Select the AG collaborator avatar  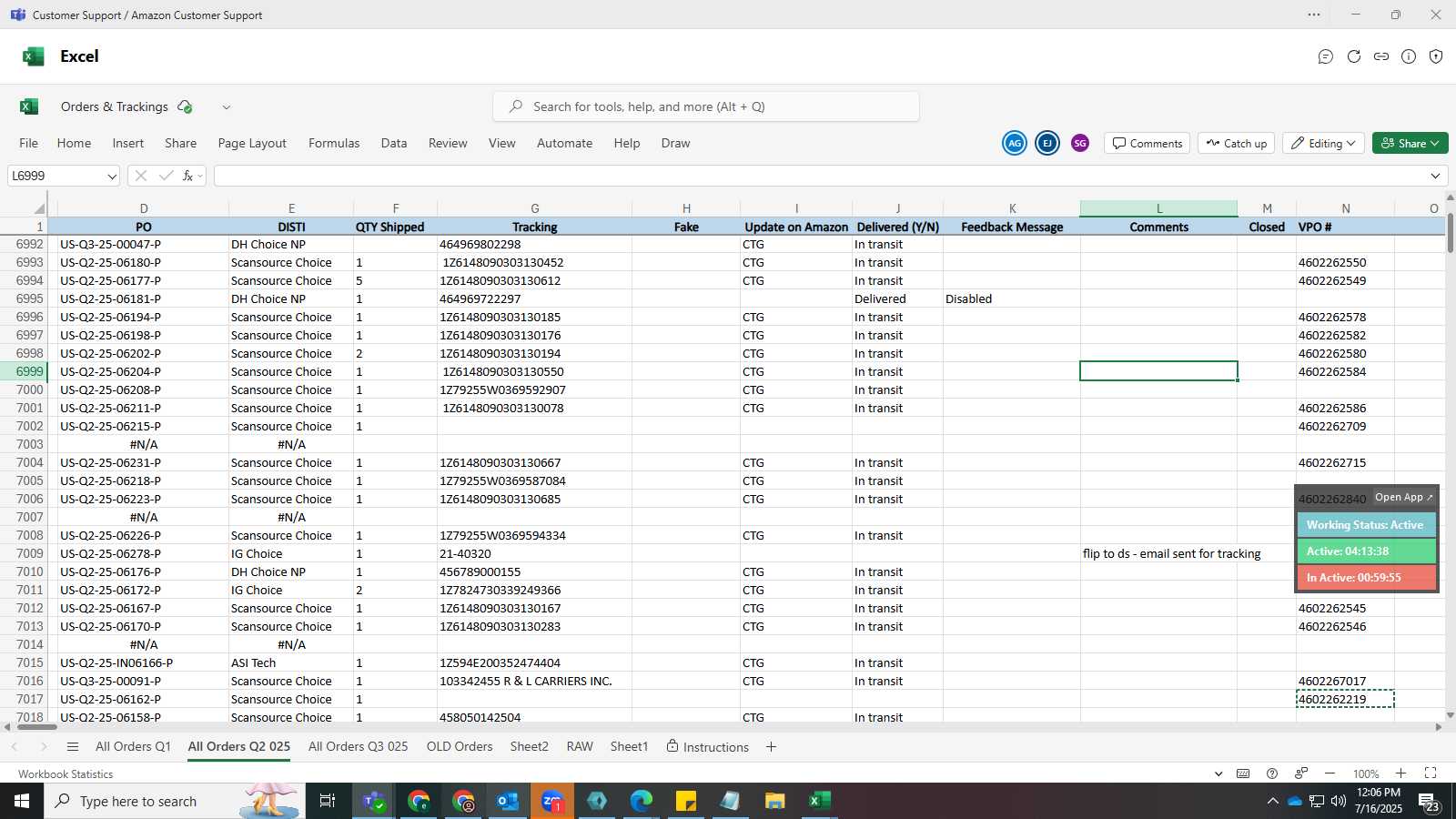(1015, 143)
